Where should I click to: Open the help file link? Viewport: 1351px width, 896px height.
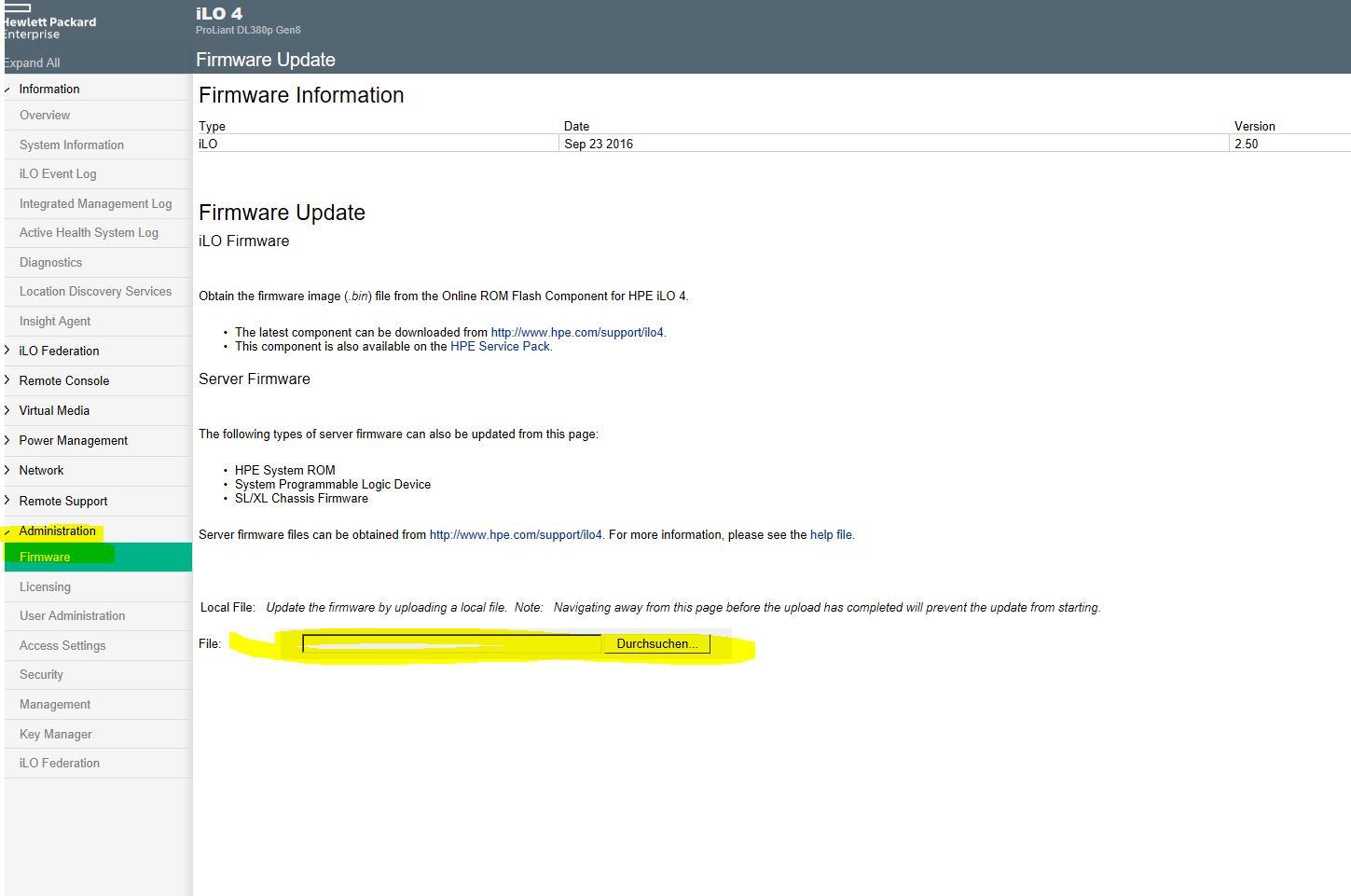click(x=831, y=534)
